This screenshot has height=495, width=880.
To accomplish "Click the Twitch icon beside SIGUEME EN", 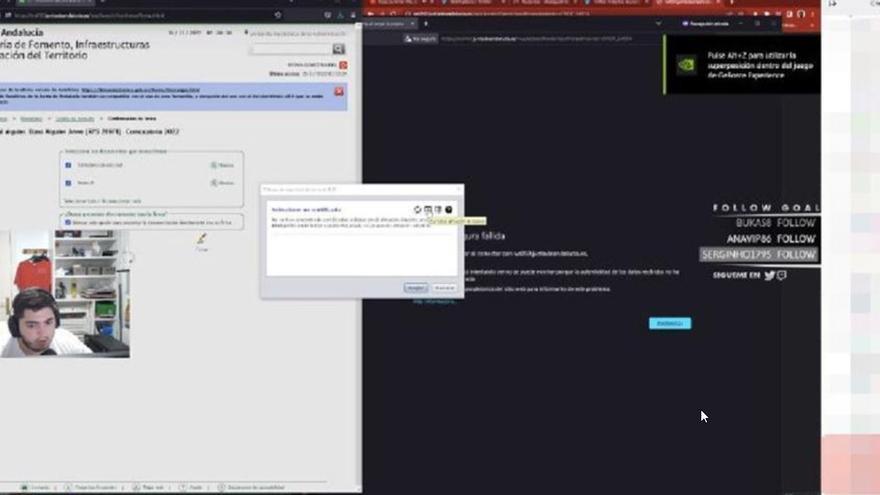I will [x=782, y=275].
